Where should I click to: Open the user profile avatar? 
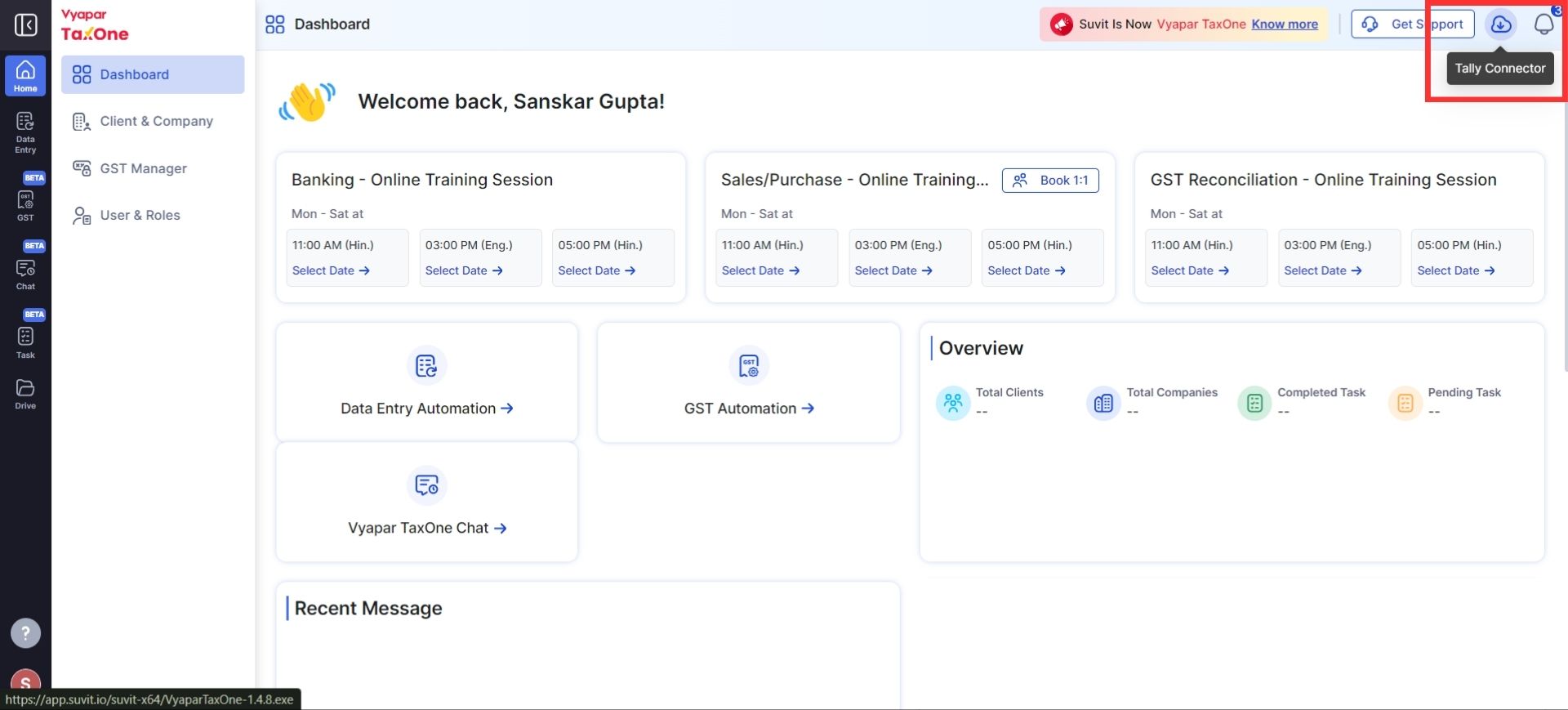click(x=25, y=683)
